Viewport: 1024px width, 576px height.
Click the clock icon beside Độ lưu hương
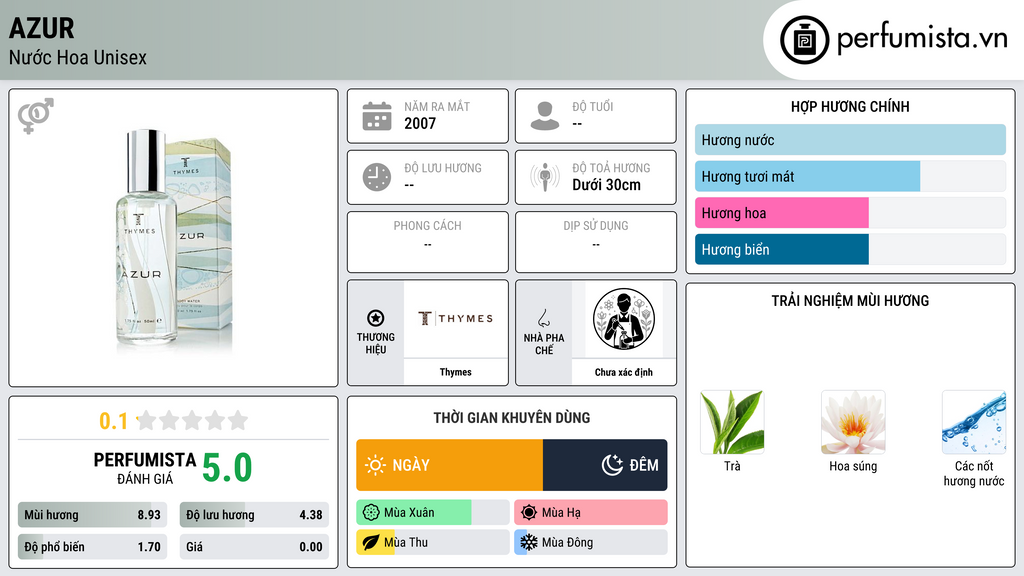377,177
